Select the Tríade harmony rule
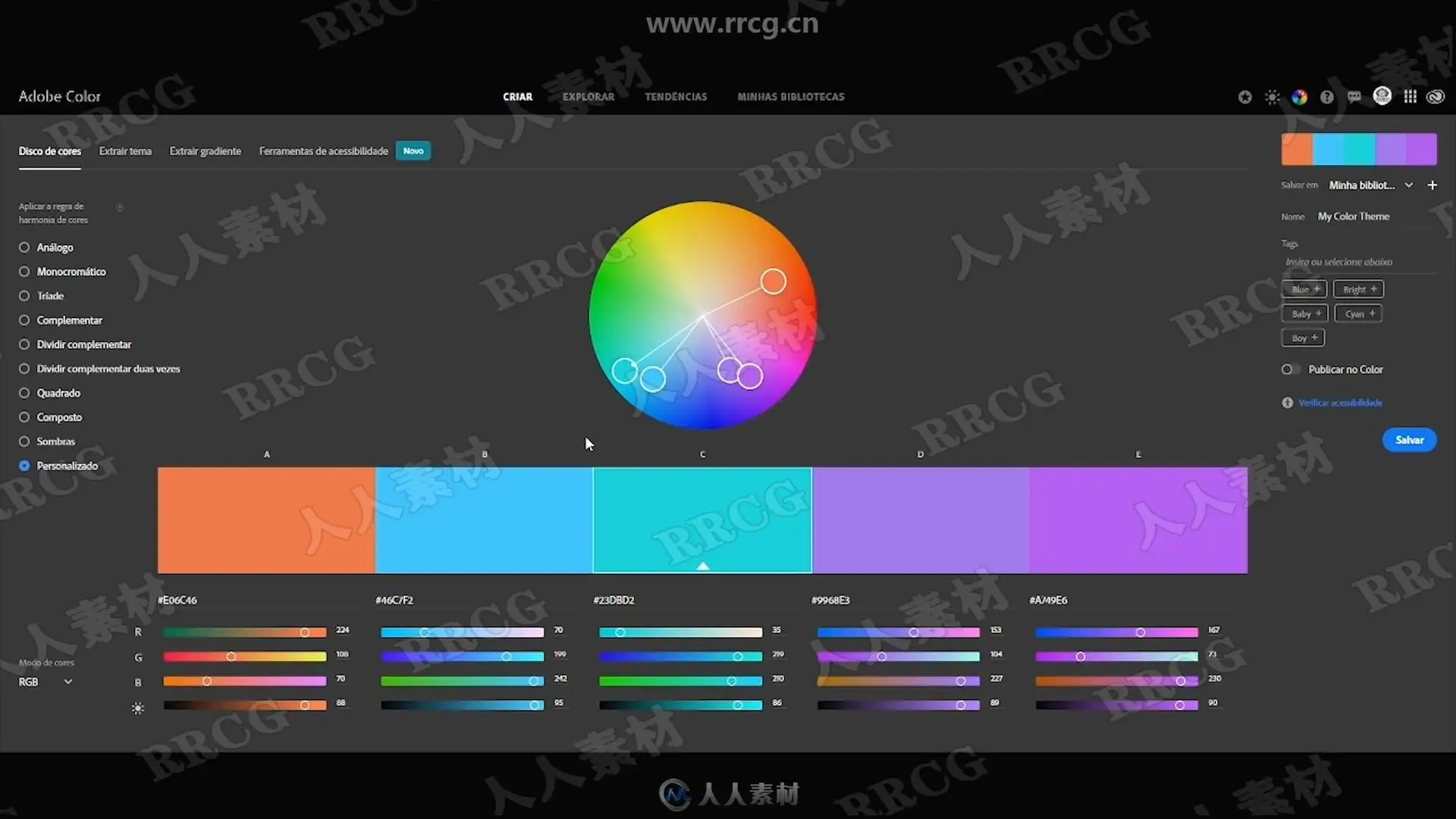This screenshot has width=1456, height=819. (x=24, y=296)
